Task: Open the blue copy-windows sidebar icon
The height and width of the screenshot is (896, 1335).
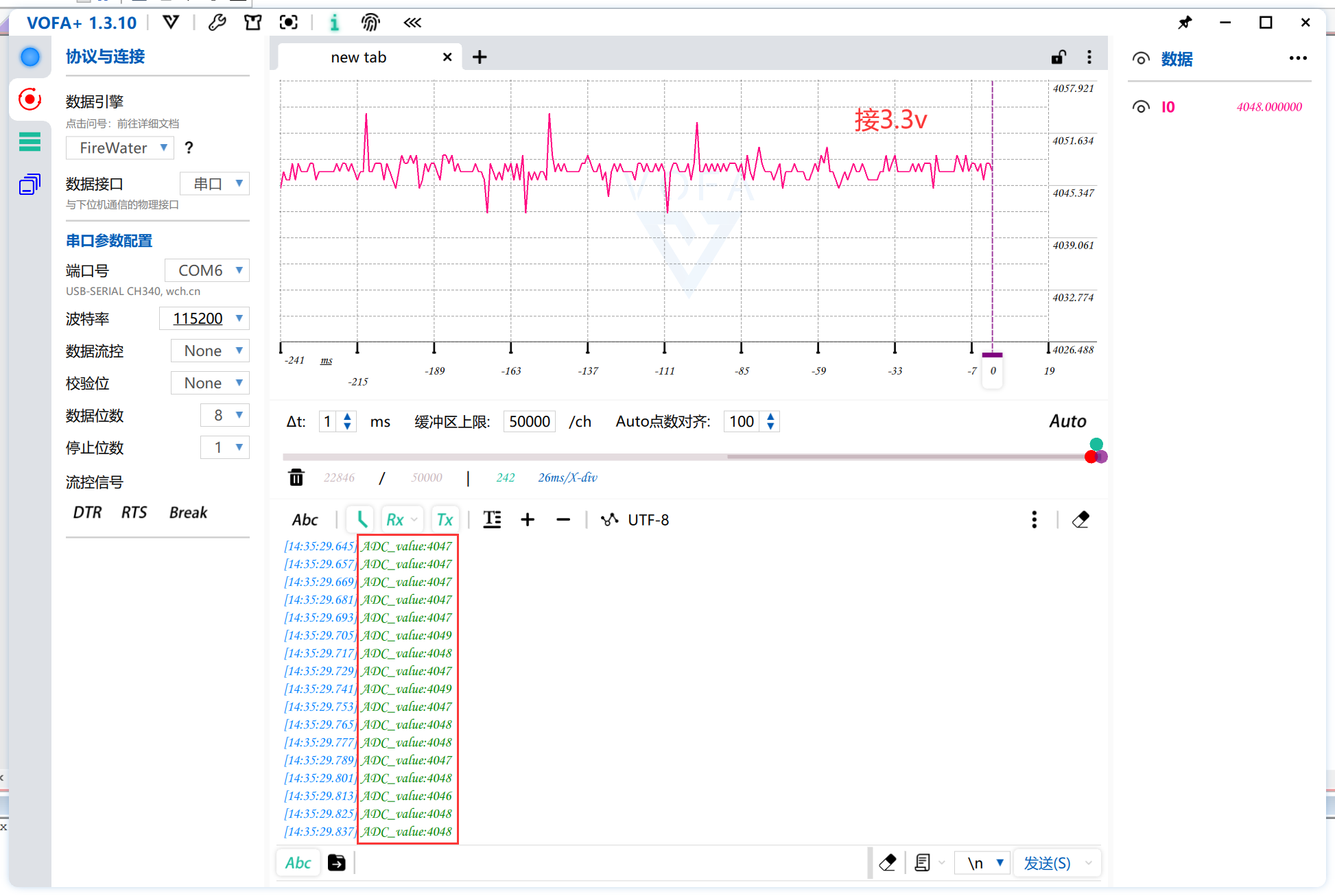Action: [29, 184]
